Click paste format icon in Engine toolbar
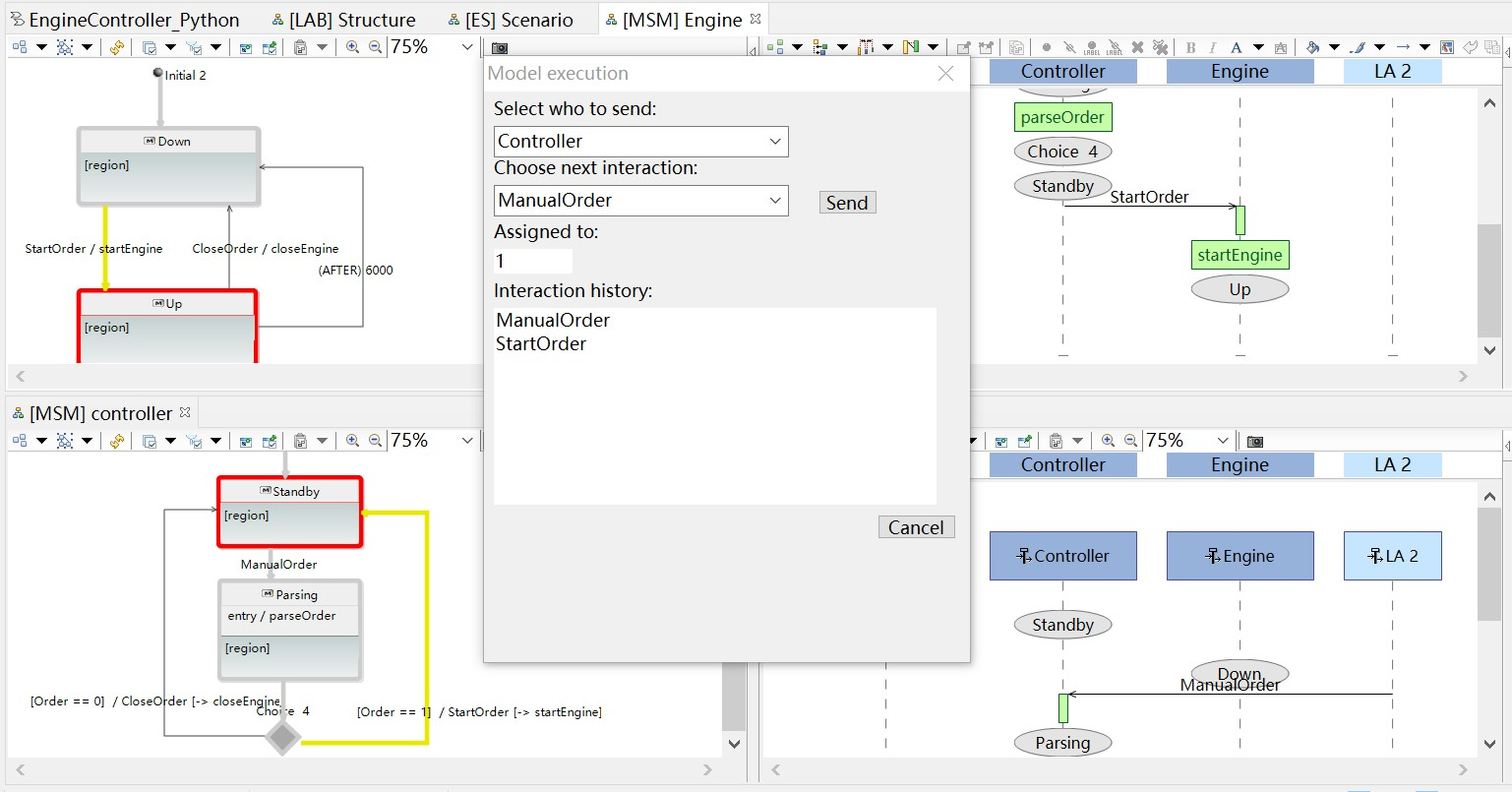 pyautogui.click(x=301, y=47)
